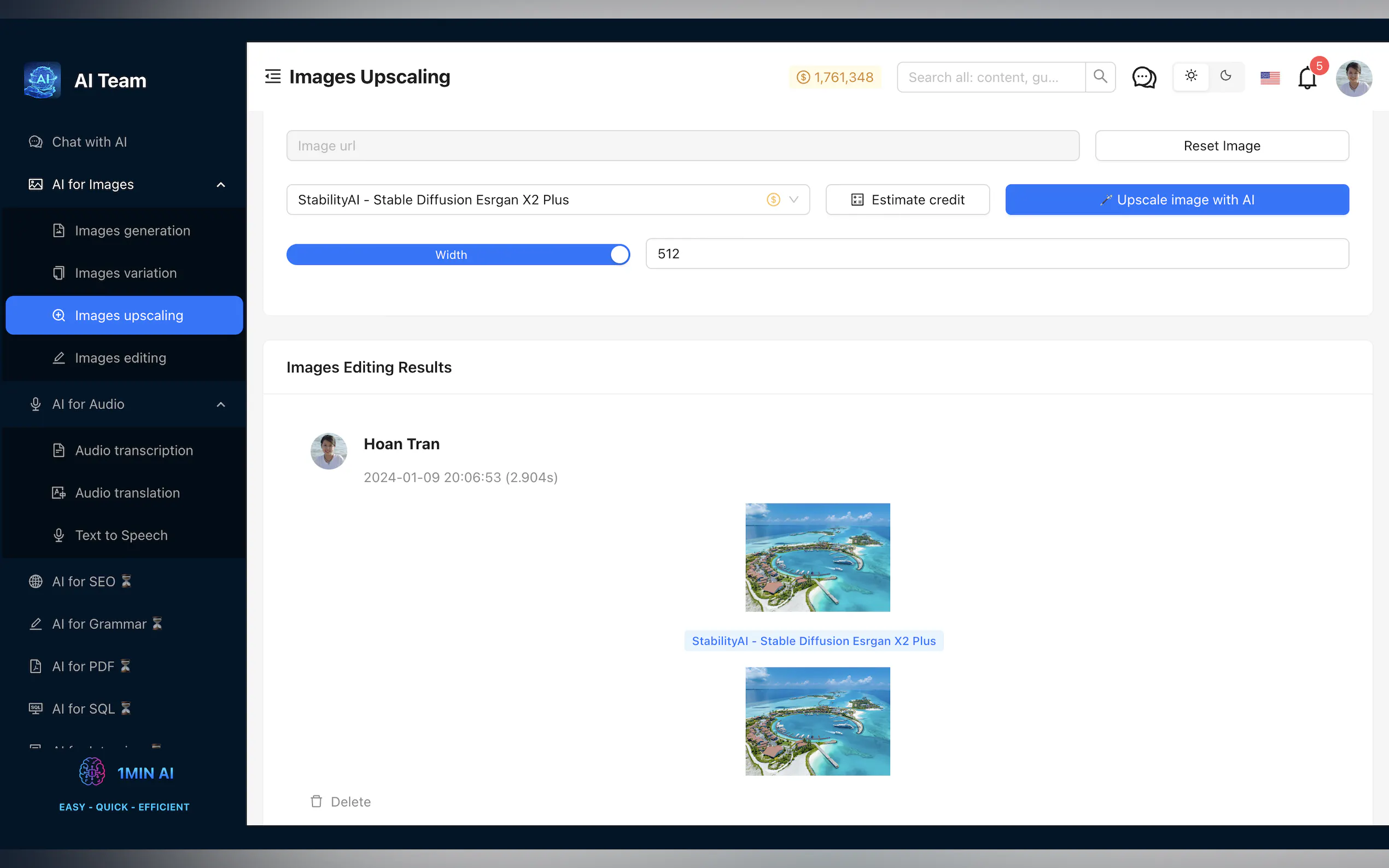Open Images generation menu item
The image size is (1389, 868).
pyautogui.click(x=132, y=231)
